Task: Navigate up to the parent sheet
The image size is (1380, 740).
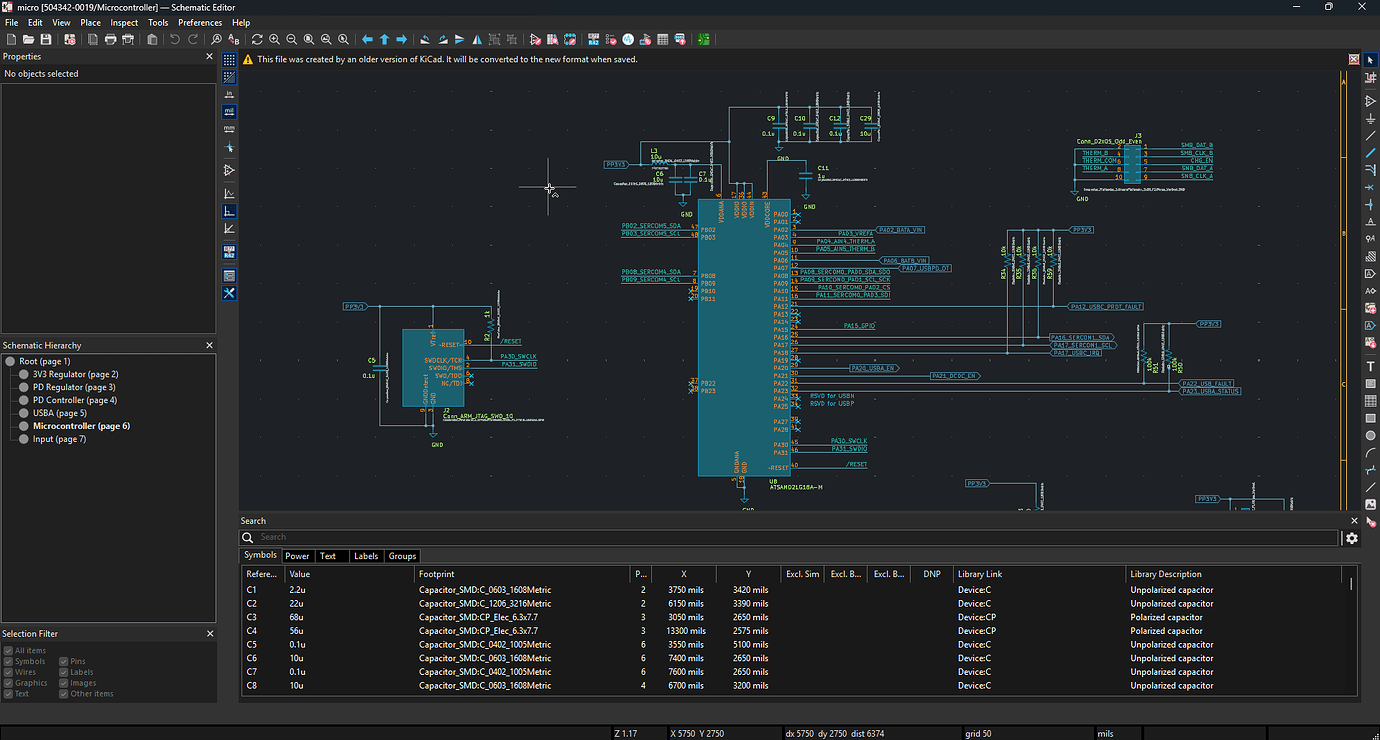Action: tap(385, 39)
